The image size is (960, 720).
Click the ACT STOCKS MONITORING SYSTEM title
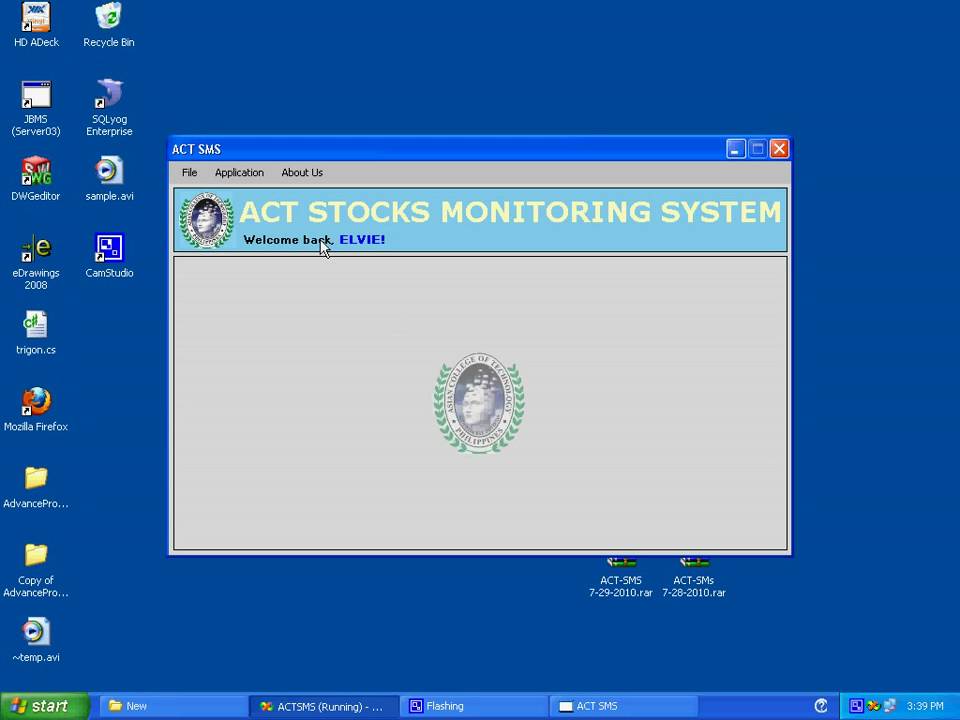[510, 212]
